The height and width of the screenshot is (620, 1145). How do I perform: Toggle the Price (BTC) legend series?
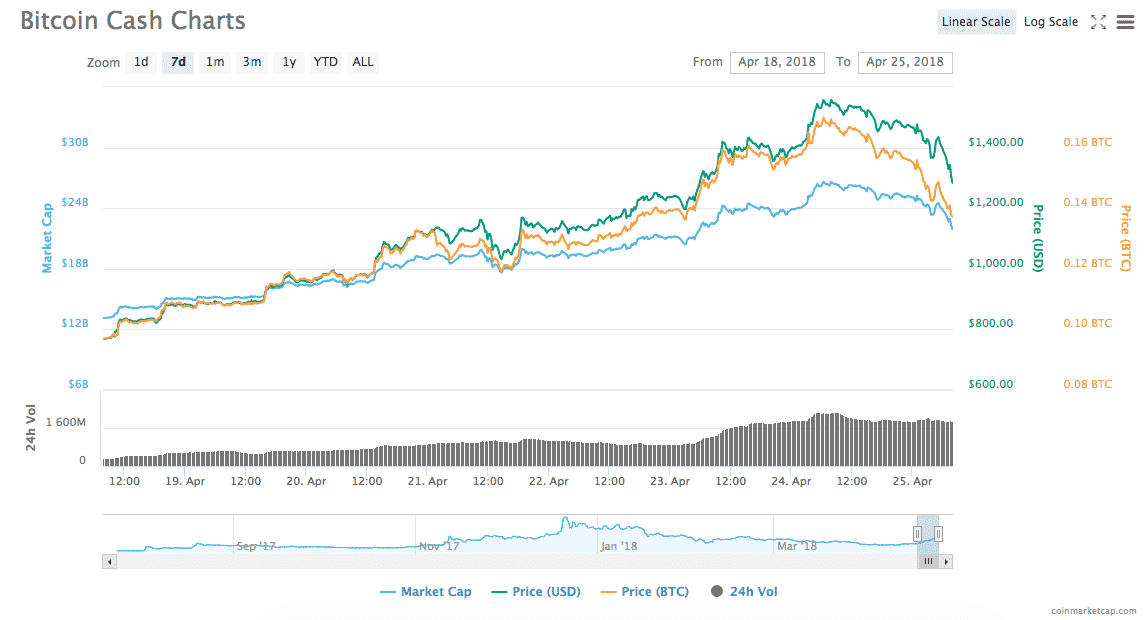click(x=645, y=592)
